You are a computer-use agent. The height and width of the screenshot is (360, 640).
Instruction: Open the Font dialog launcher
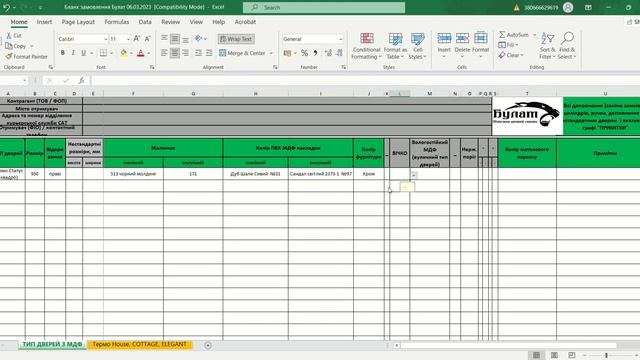coord(152,67)
